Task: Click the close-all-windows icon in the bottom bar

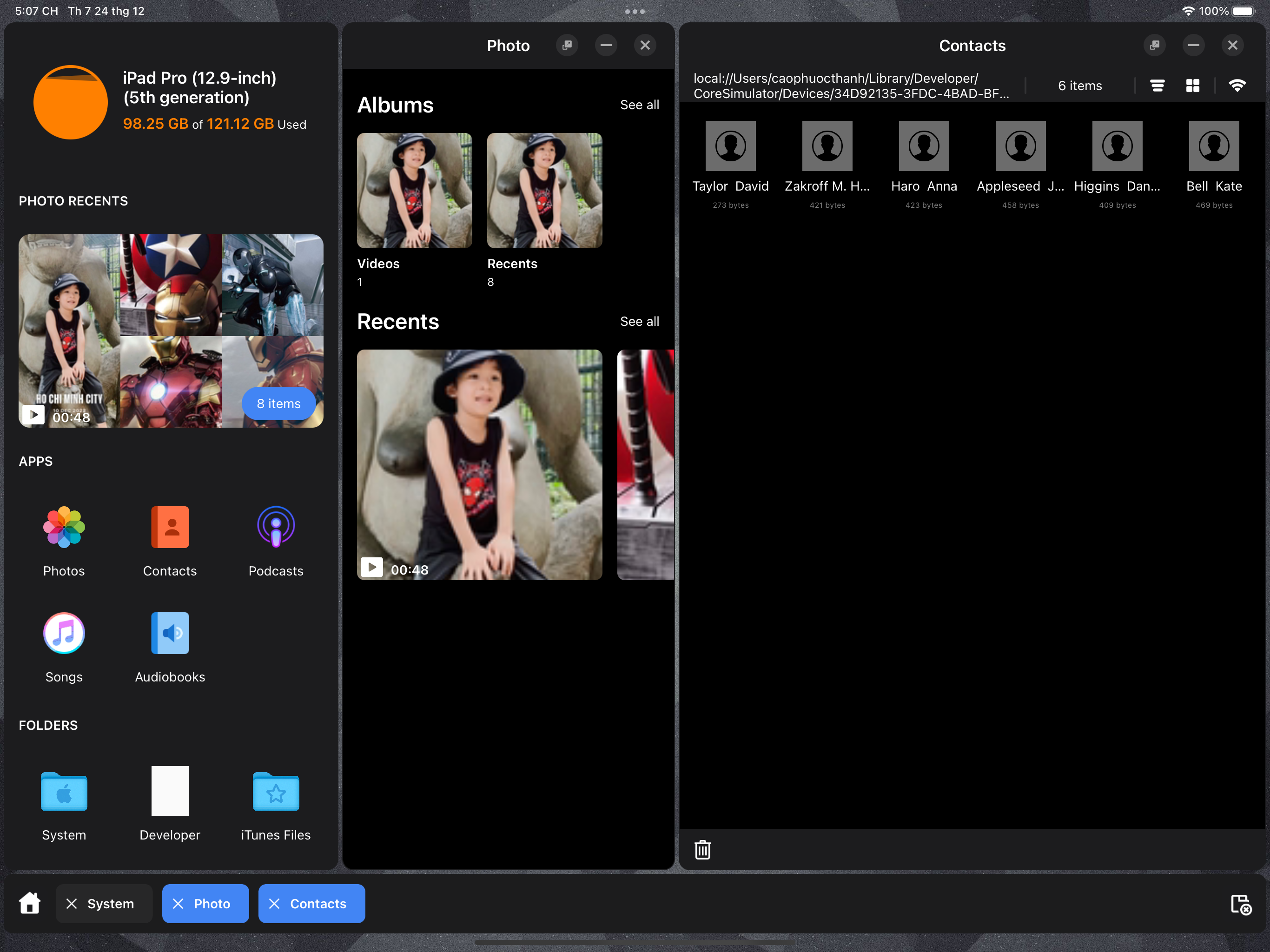Action: [x=1241, y=904]
